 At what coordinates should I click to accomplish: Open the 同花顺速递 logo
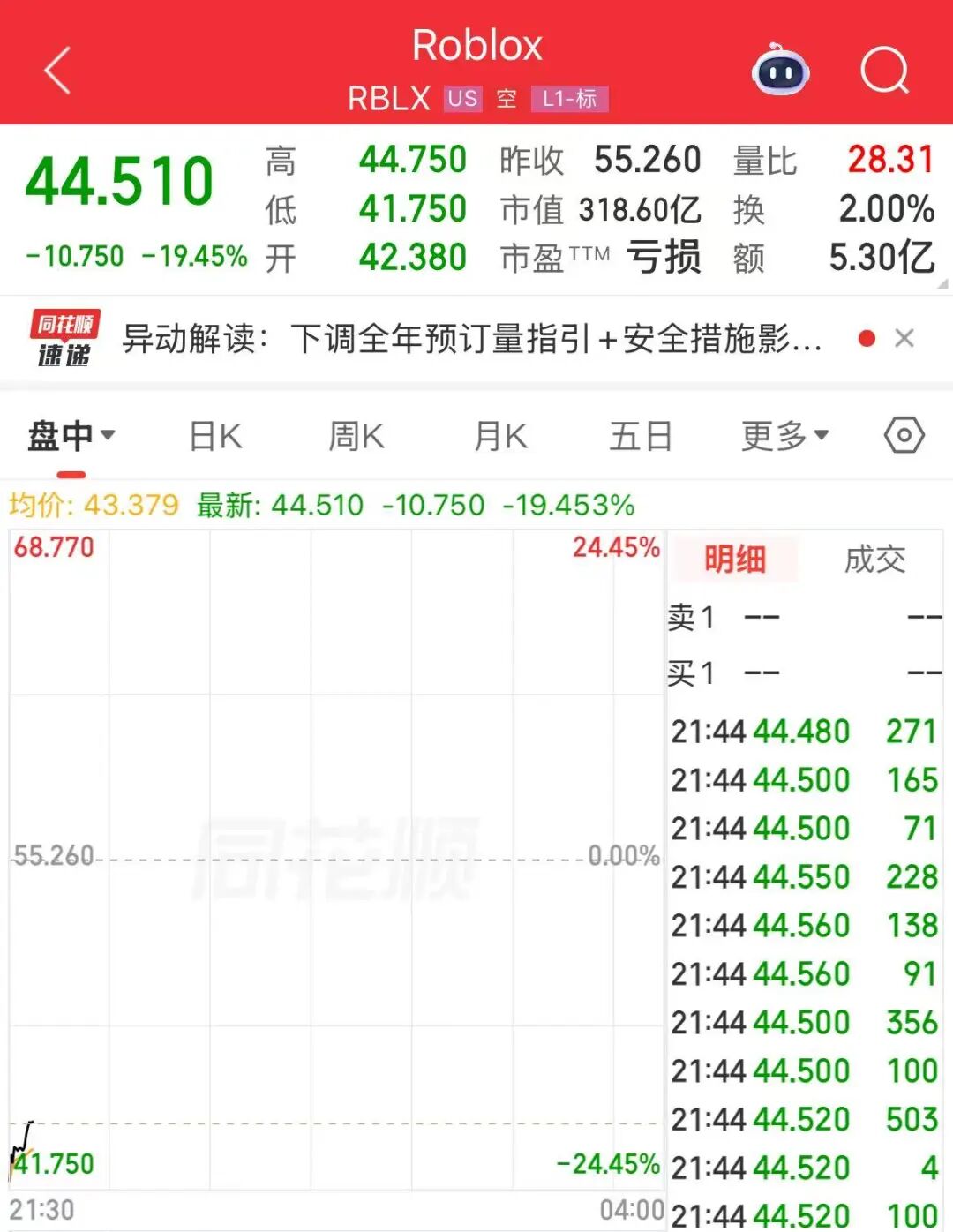(64, 338)
